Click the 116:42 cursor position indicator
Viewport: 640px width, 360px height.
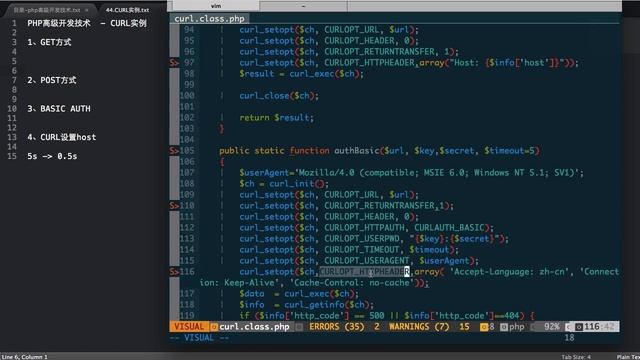[599, 327]
